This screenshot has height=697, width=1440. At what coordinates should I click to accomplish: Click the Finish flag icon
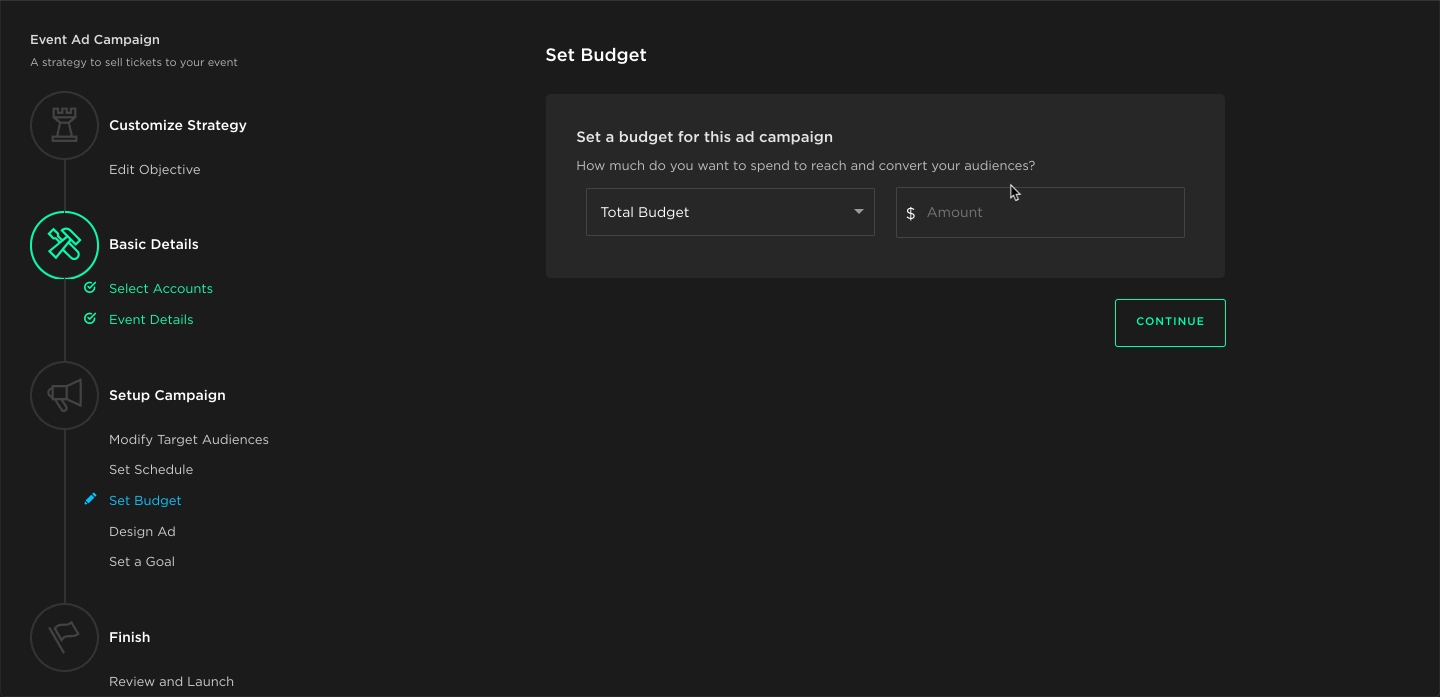pyautogui.click(x=65, y=637)
